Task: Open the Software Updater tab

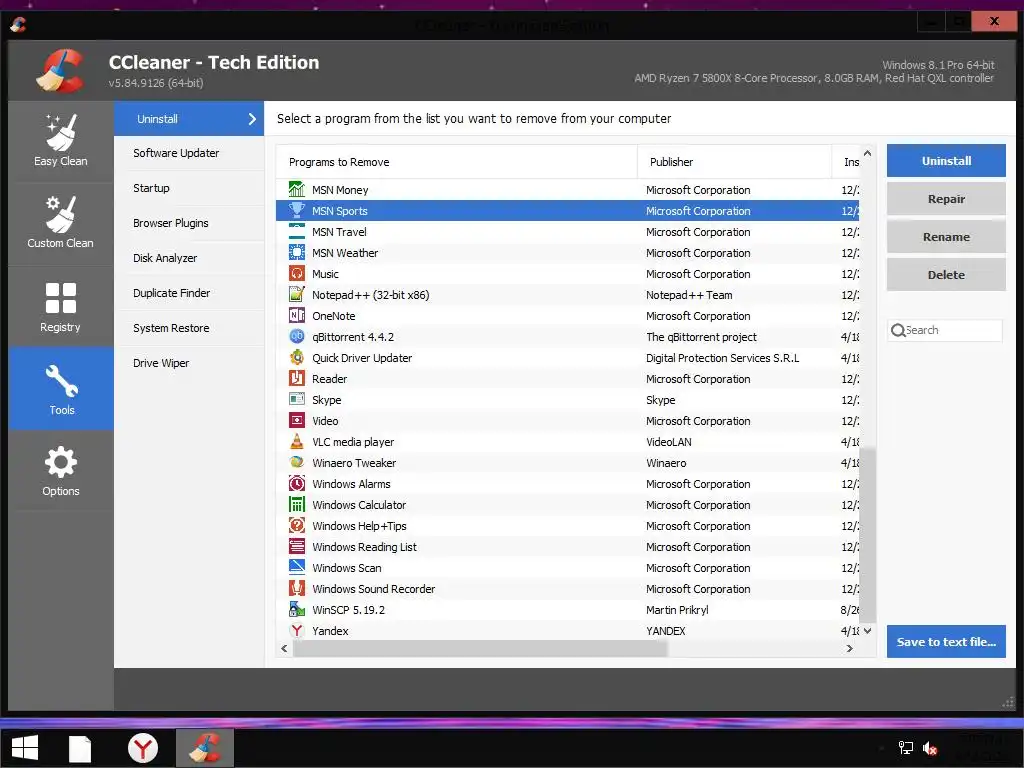Action: [189, 153]
